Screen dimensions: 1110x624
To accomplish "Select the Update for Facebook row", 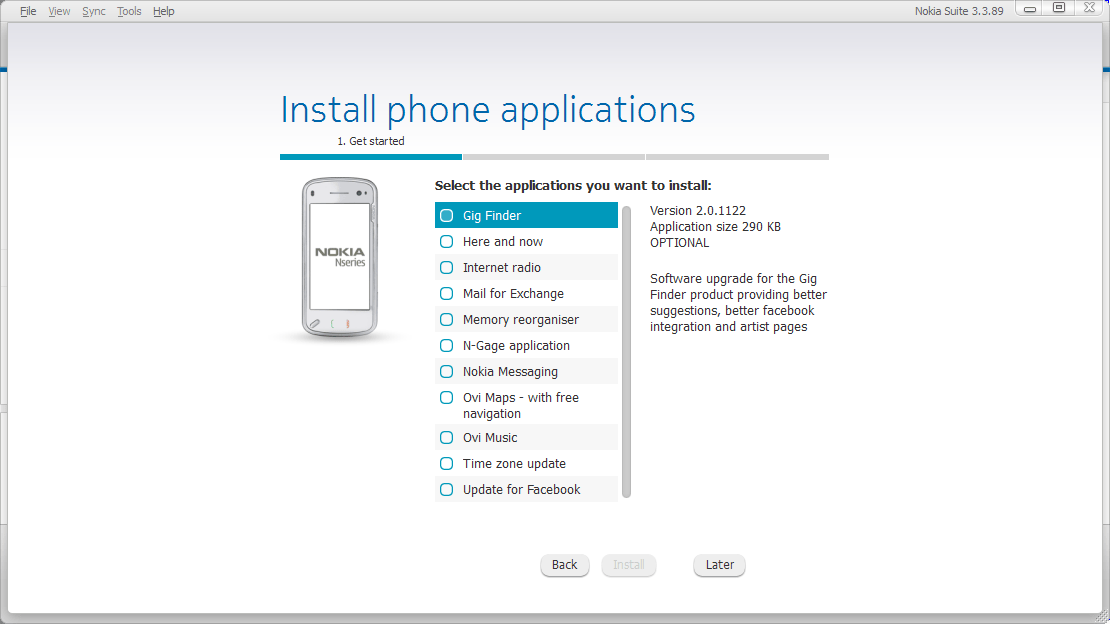I will [x=526, y=489].
